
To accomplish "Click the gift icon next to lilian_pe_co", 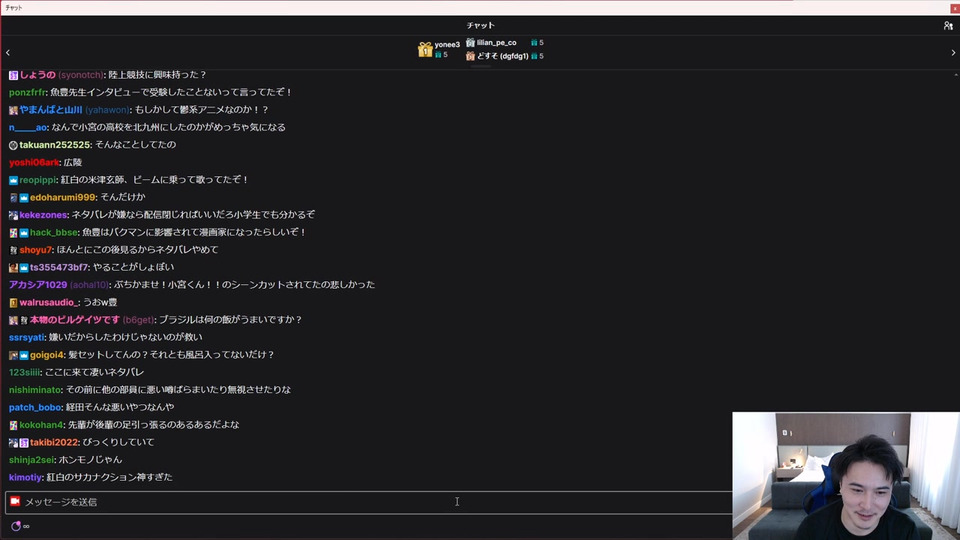I will tap(470, 42).
